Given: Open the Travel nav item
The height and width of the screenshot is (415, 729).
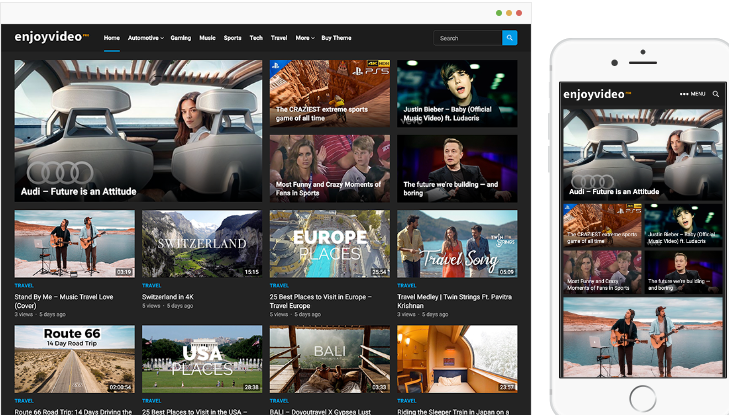Looking at the screenshot, I should coord(279,38).
